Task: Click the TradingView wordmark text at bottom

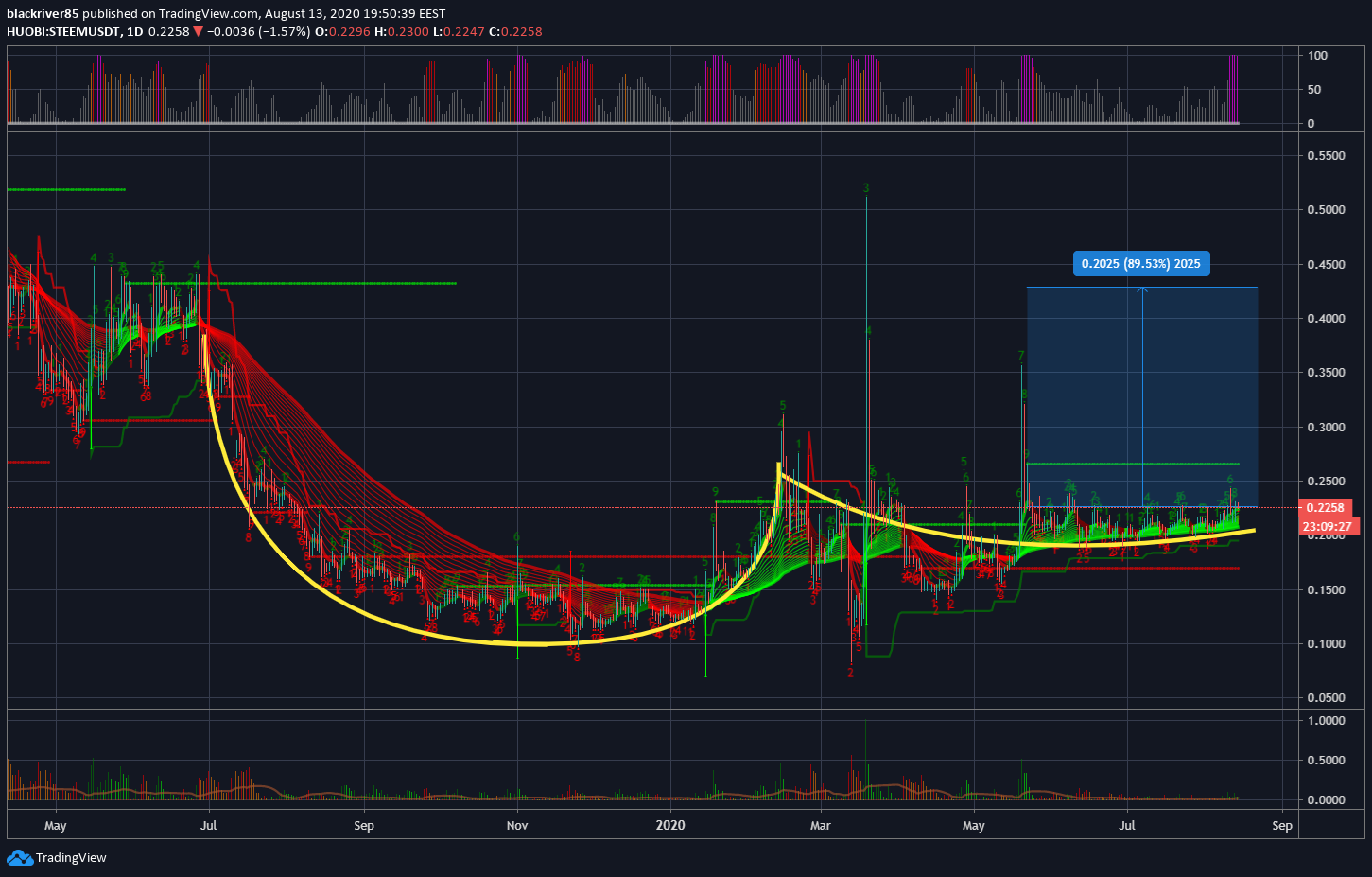Action: tap(71, 858)
